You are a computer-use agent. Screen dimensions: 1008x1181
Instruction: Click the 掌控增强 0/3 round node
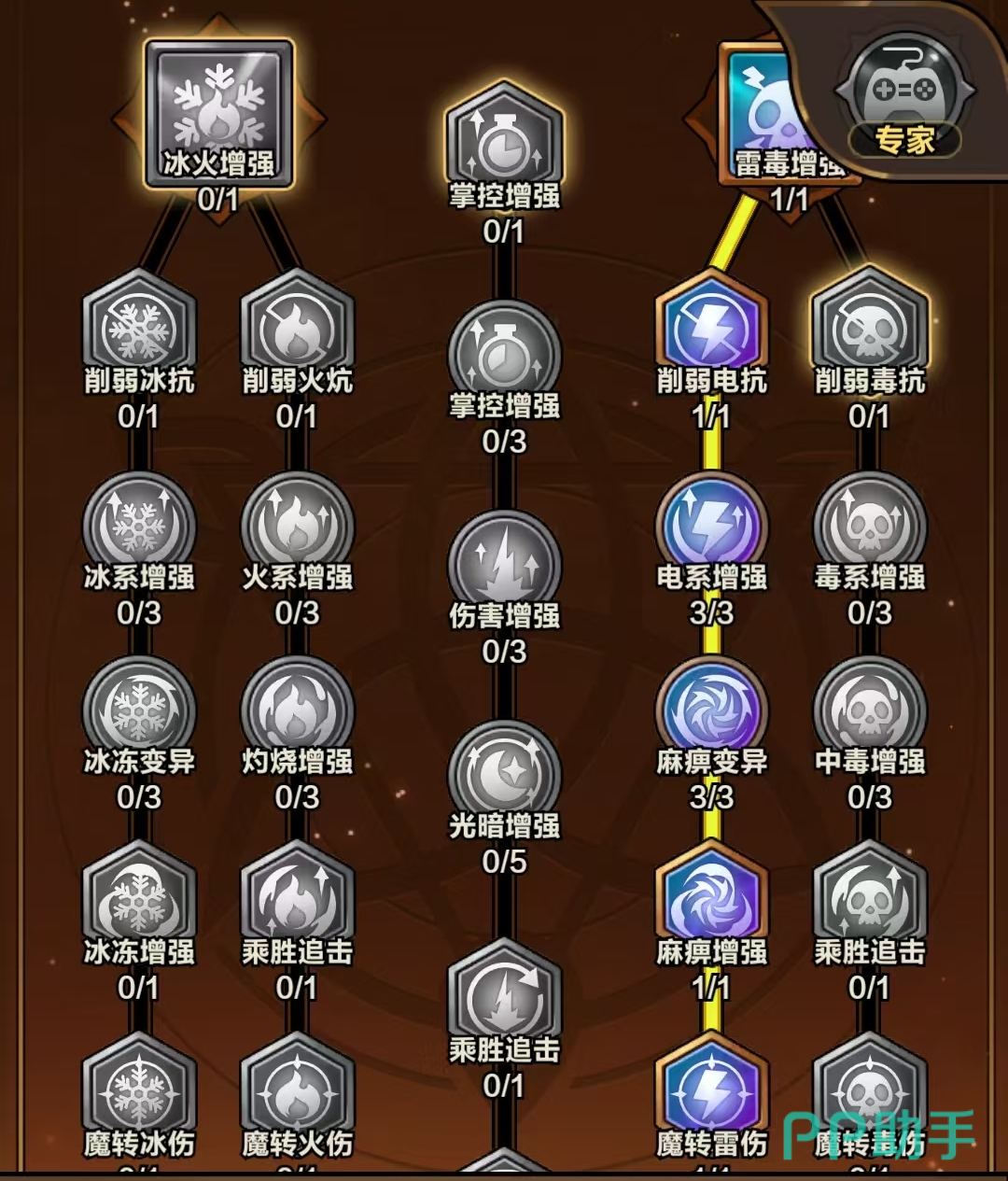[504, 357]
